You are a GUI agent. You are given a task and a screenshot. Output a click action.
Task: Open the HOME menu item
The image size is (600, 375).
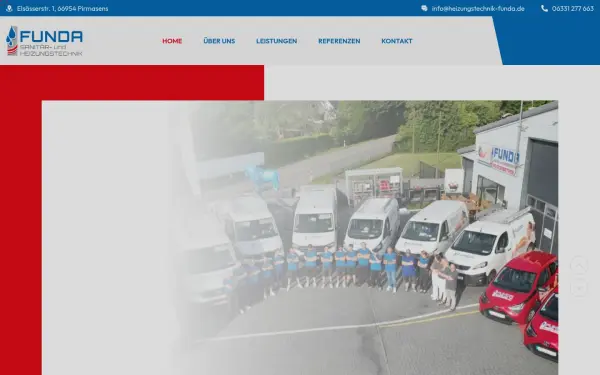[172, 41]
